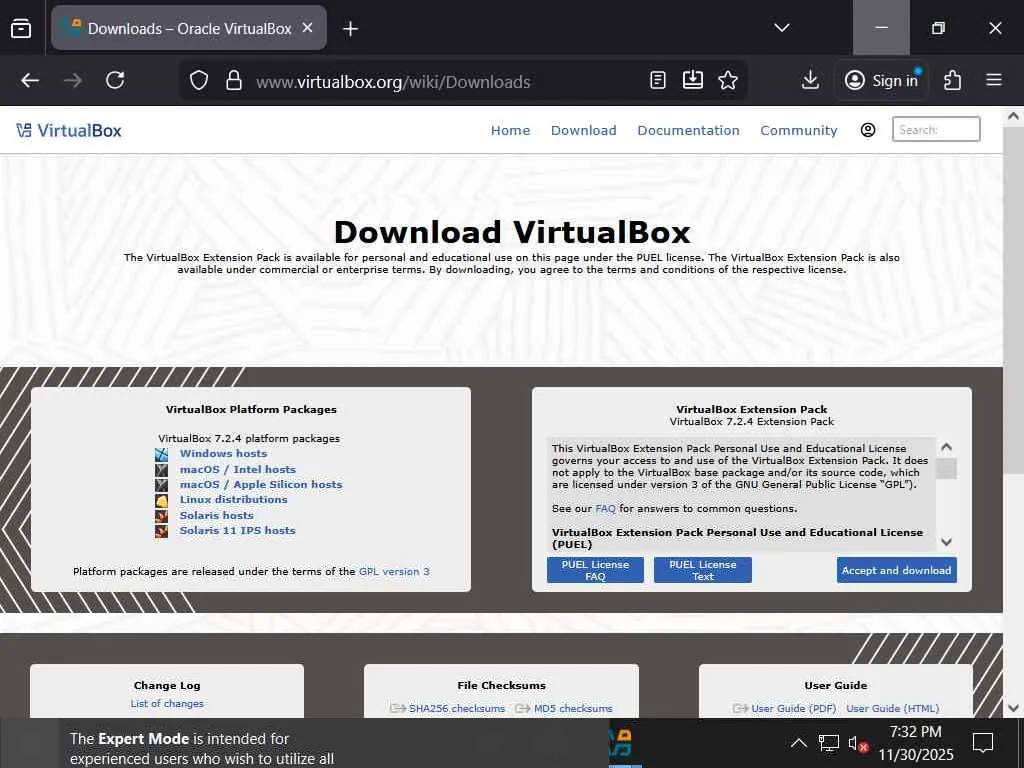Click the Sign in button in the toolbar
The height and width of the screenshot is (768, 1024).
click(x=882, y=80)
